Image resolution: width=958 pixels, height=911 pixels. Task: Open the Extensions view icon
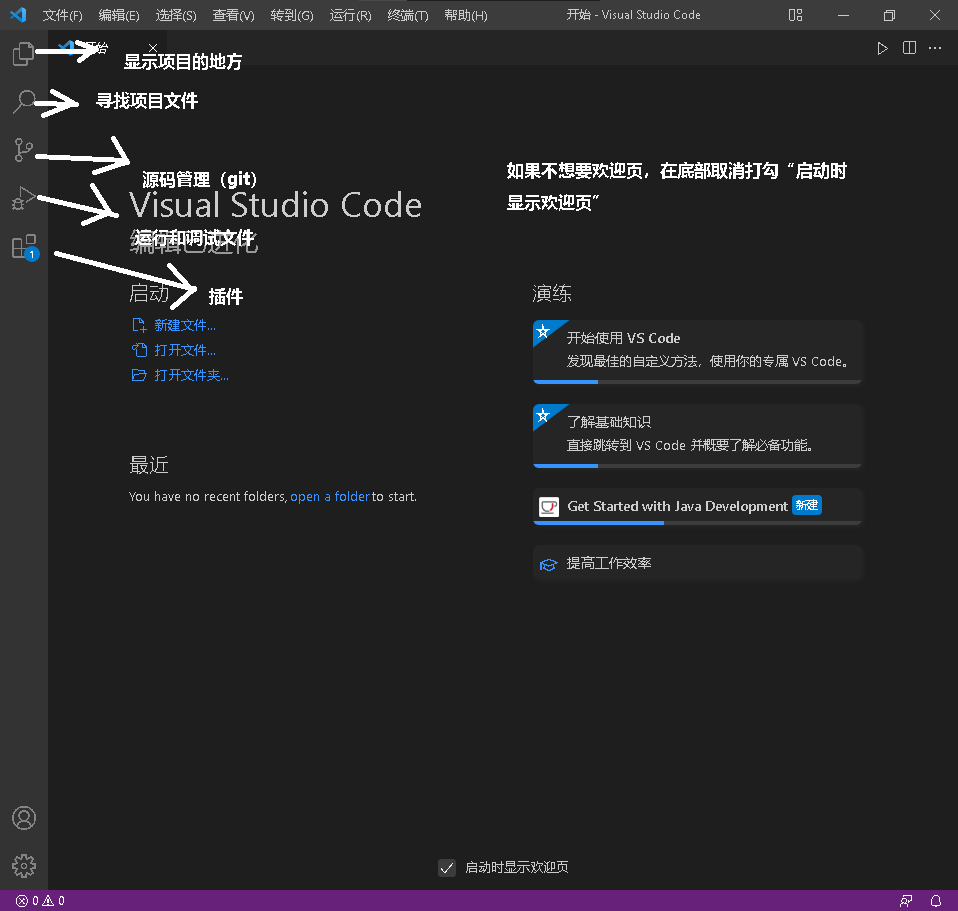coord(24,247)
